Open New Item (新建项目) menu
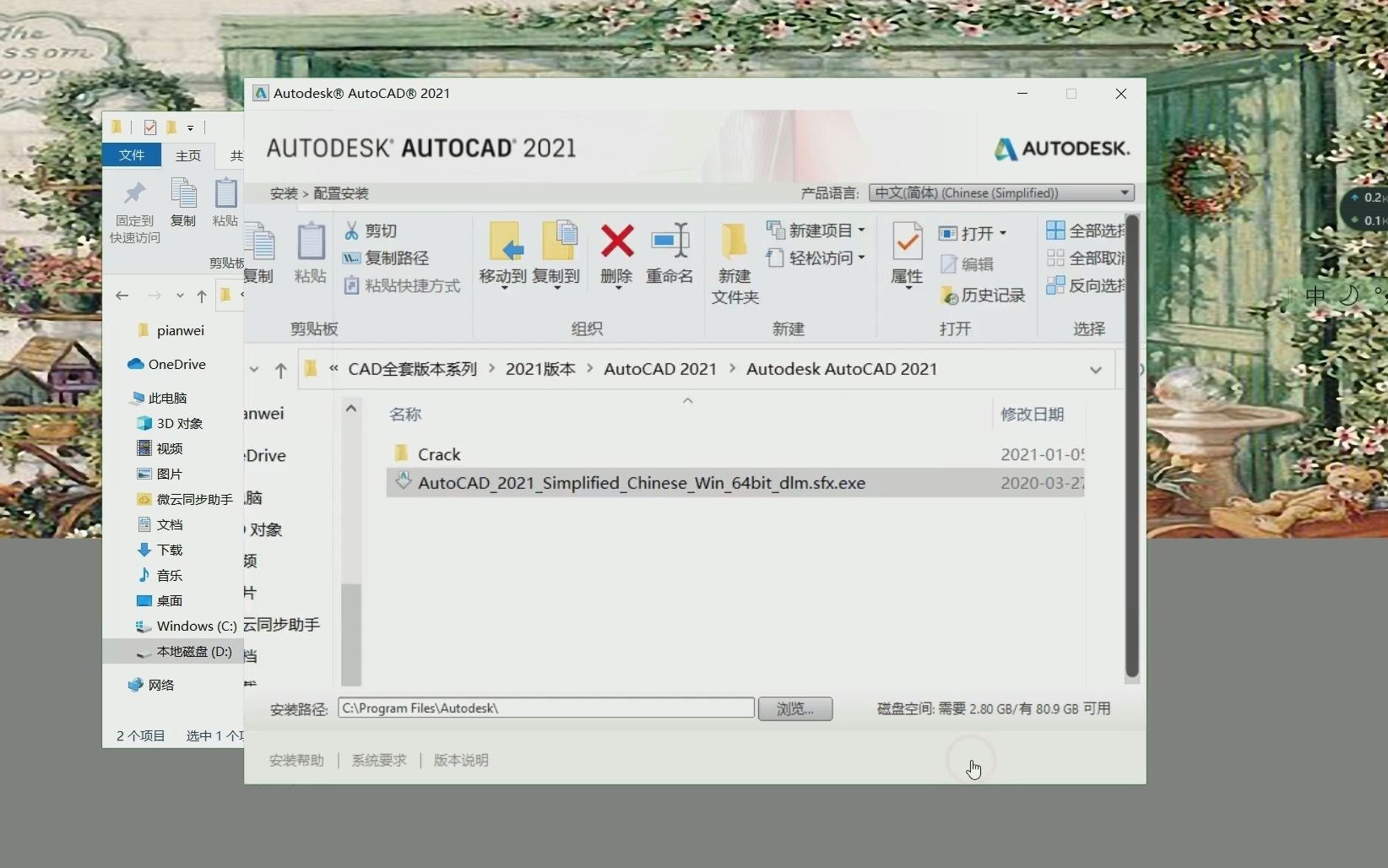 (x=816, y=230)
